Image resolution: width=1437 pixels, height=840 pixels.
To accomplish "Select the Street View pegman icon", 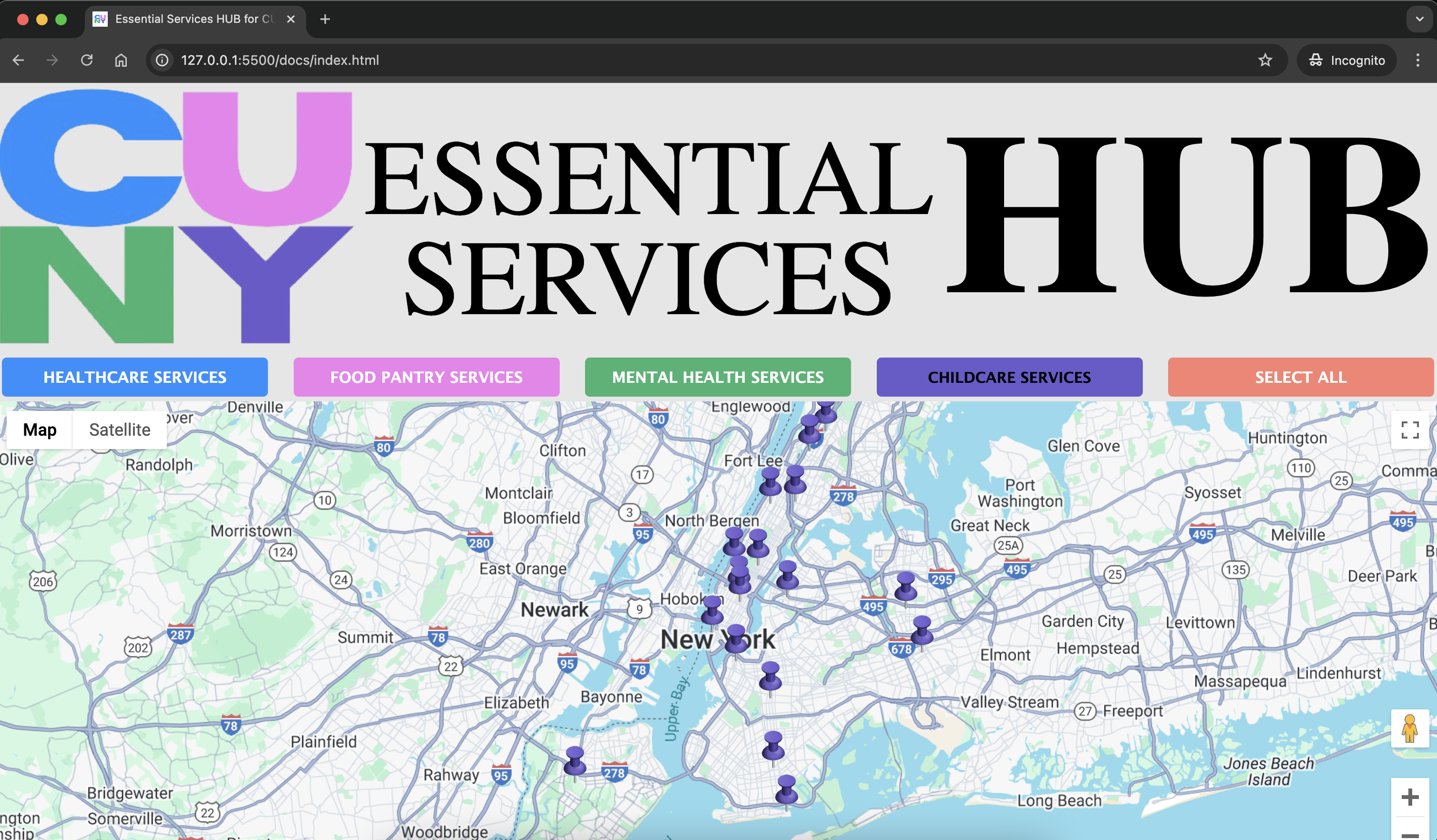I will tap(1410, 729).
